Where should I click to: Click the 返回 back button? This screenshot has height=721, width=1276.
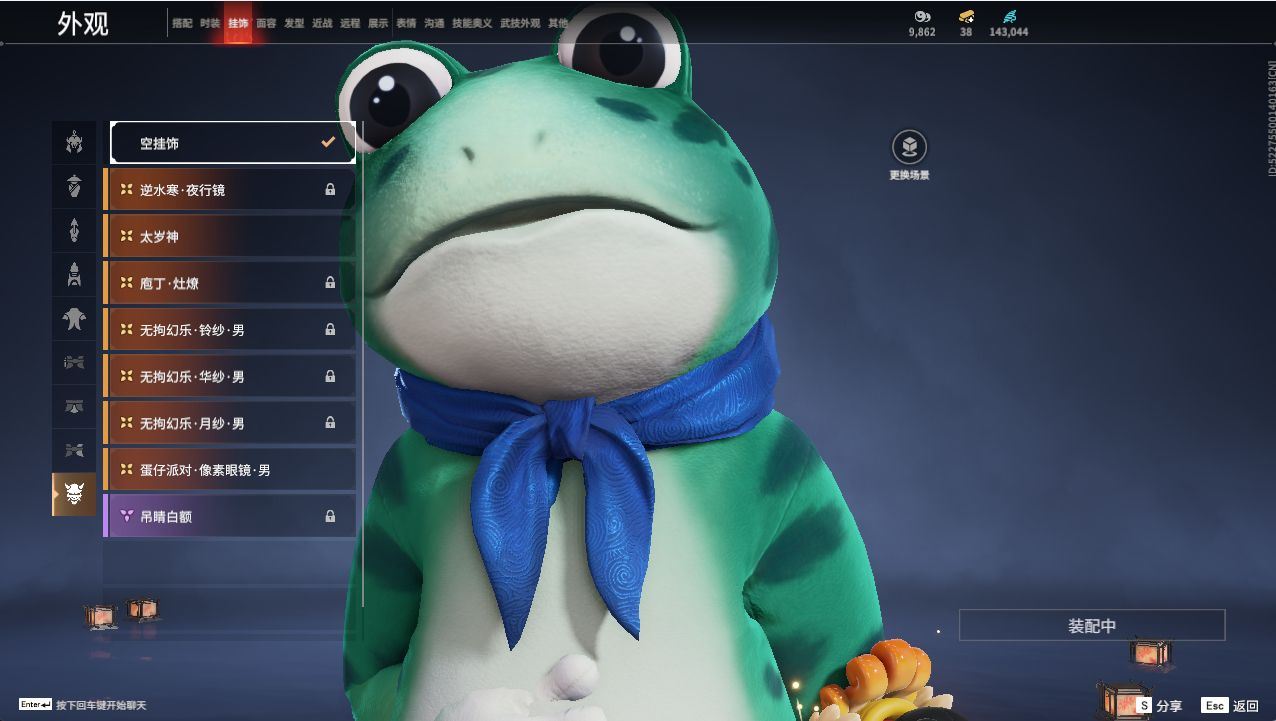[1231, 706]
